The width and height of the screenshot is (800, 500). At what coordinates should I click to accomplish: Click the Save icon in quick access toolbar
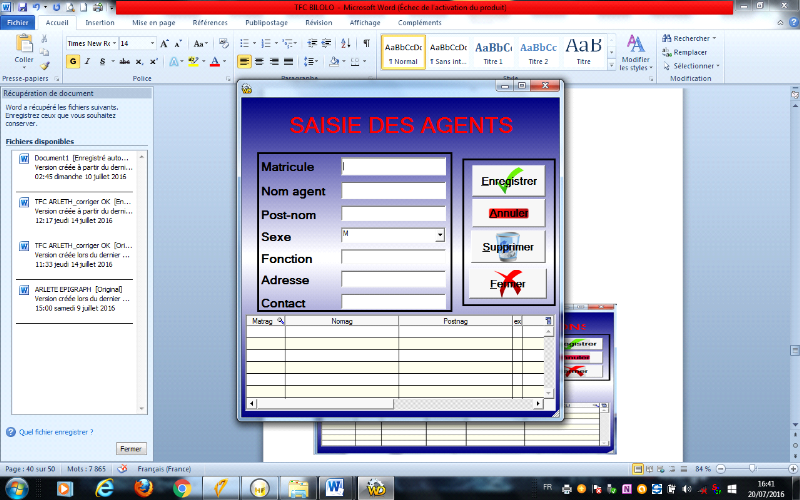[x=22, y=7]
